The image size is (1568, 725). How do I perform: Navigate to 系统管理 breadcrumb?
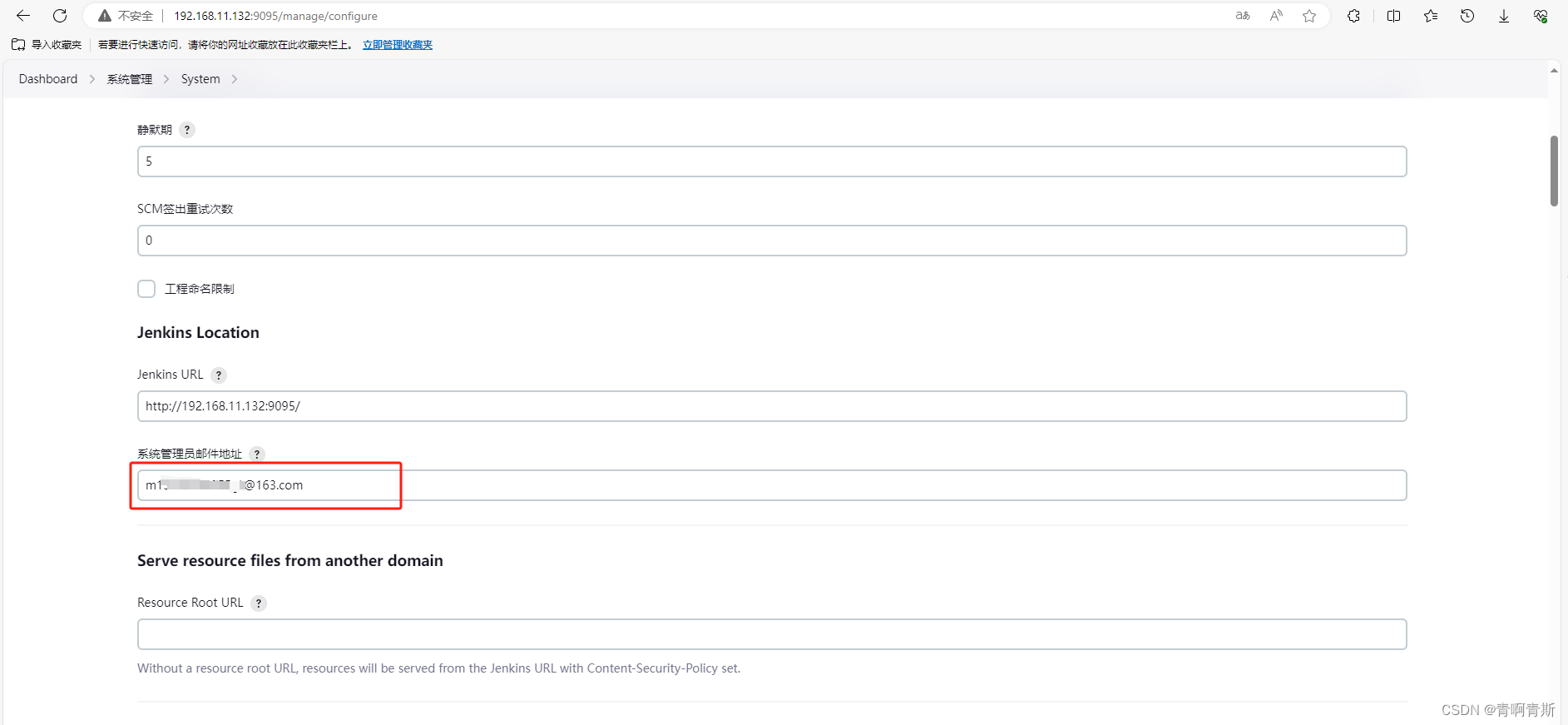(130, 79)
